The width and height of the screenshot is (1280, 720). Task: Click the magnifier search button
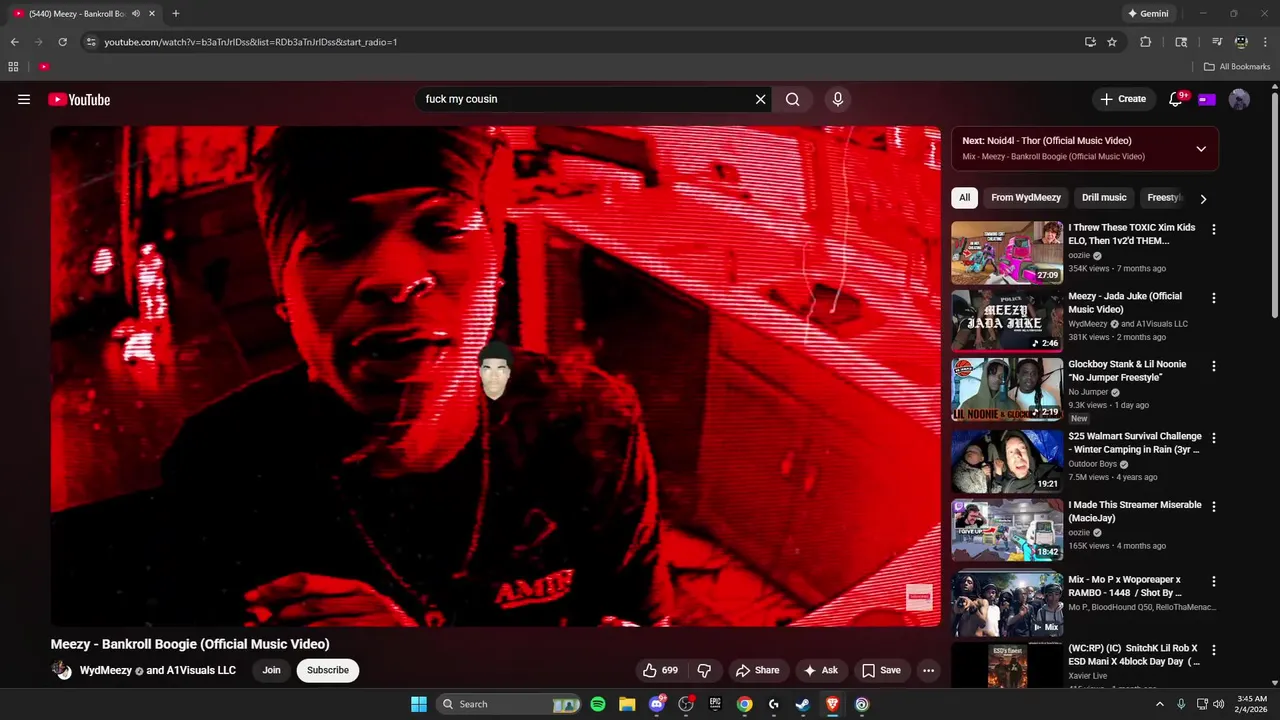(792, 99)
